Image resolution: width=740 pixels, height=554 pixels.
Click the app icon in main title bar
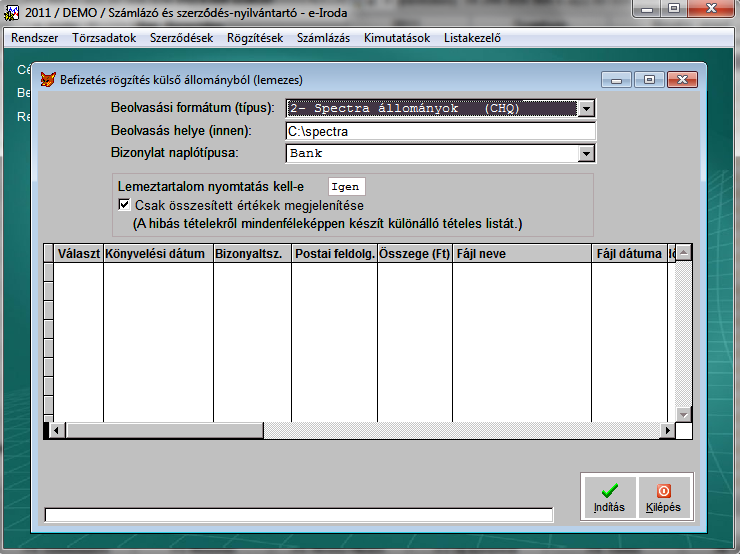11,10
